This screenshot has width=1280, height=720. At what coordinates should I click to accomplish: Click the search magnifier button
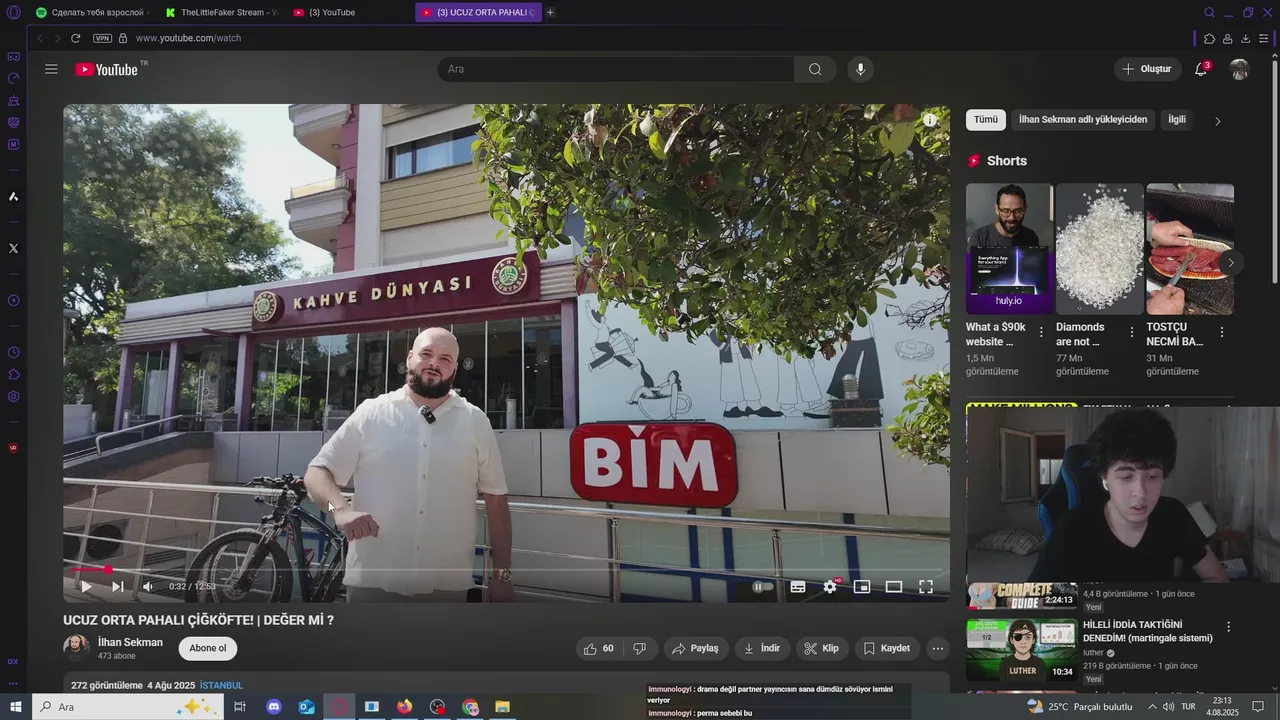(815, 69)
